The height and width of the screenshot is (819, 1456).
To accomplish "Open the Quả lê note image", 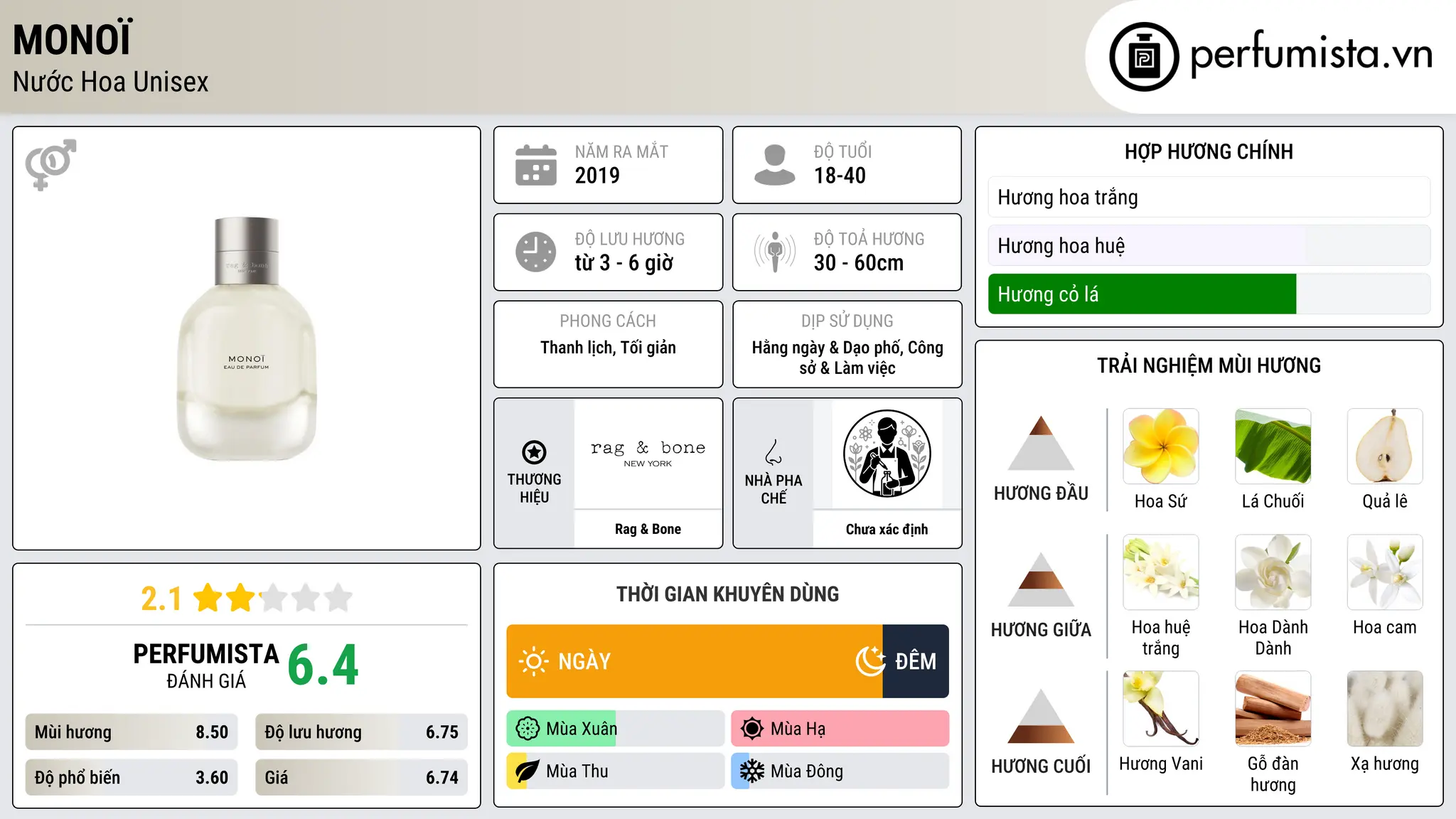I will coord(1385,446).
